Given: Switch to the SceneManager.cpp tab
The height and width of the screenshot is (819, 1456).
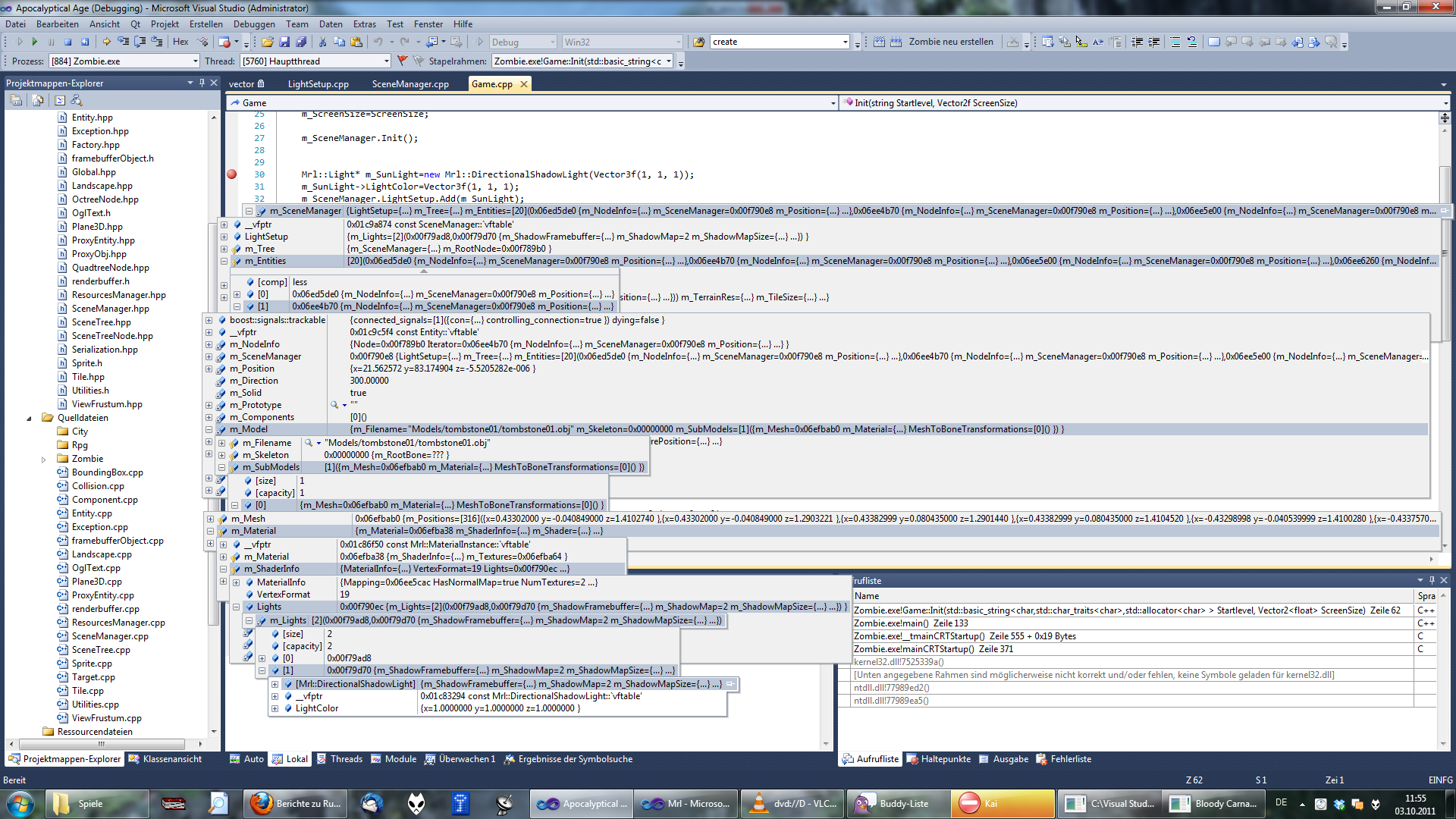Looking at the screenshot, I should [x=410, y=84].
